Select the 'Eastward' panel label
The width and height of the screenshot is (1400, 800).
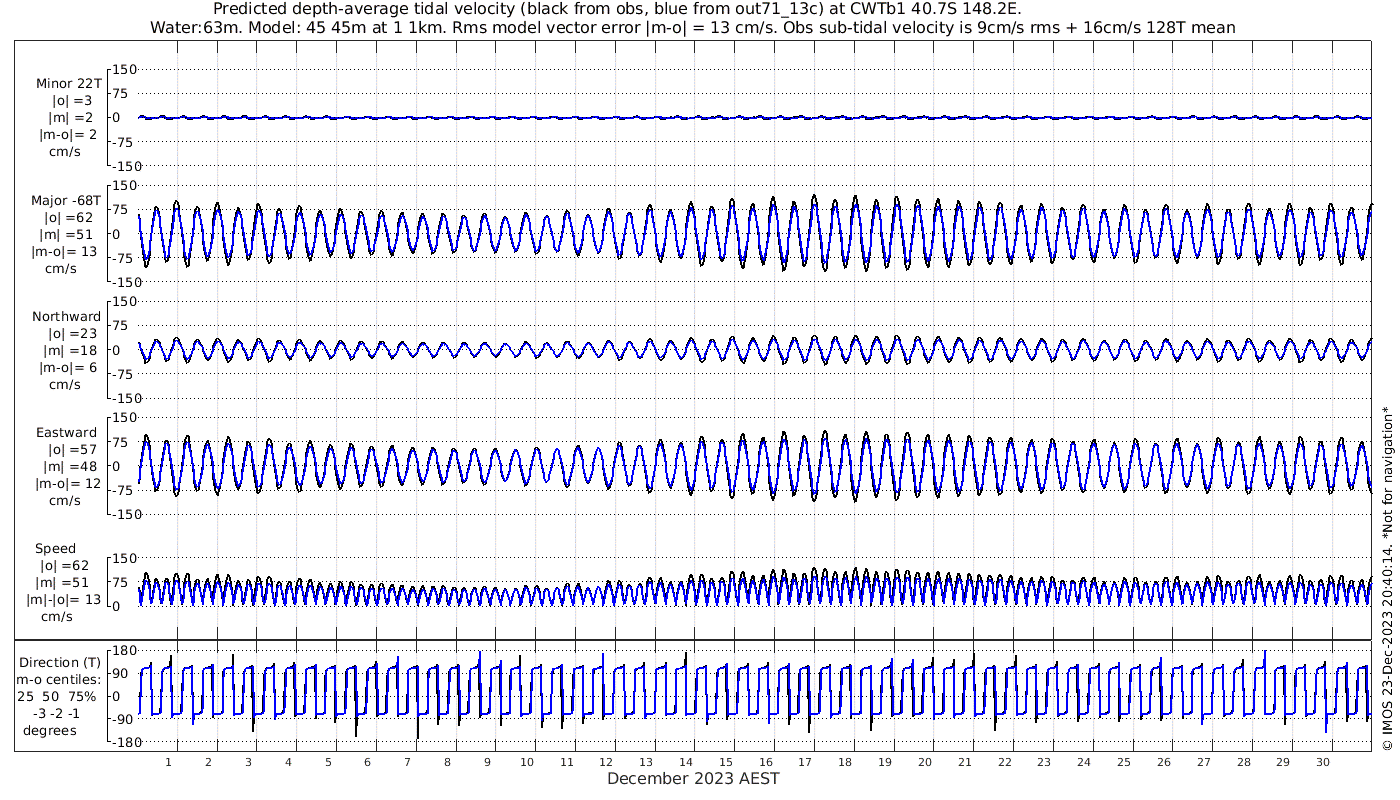(67, 433)
